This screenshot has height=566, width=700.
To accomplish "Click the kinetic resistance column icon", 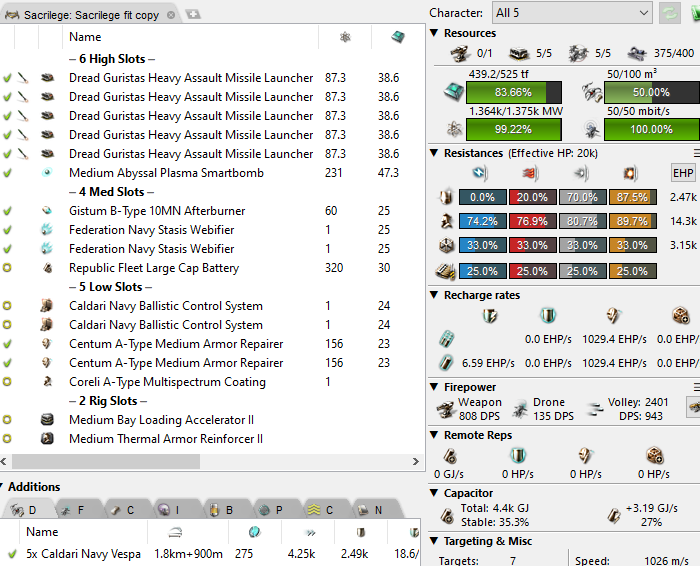I will (581, 173).
